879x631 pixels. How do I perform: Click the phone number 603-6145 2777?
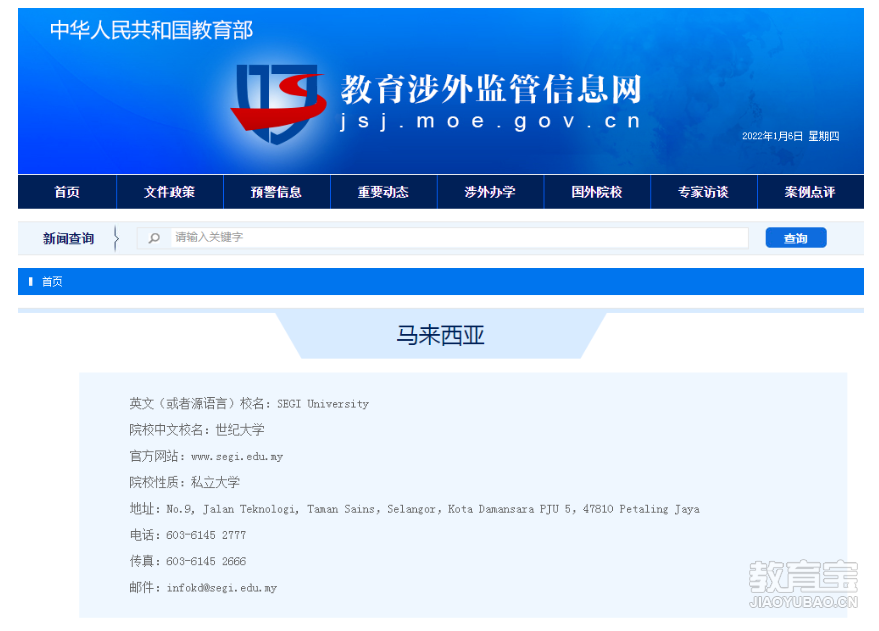point(206,535)
